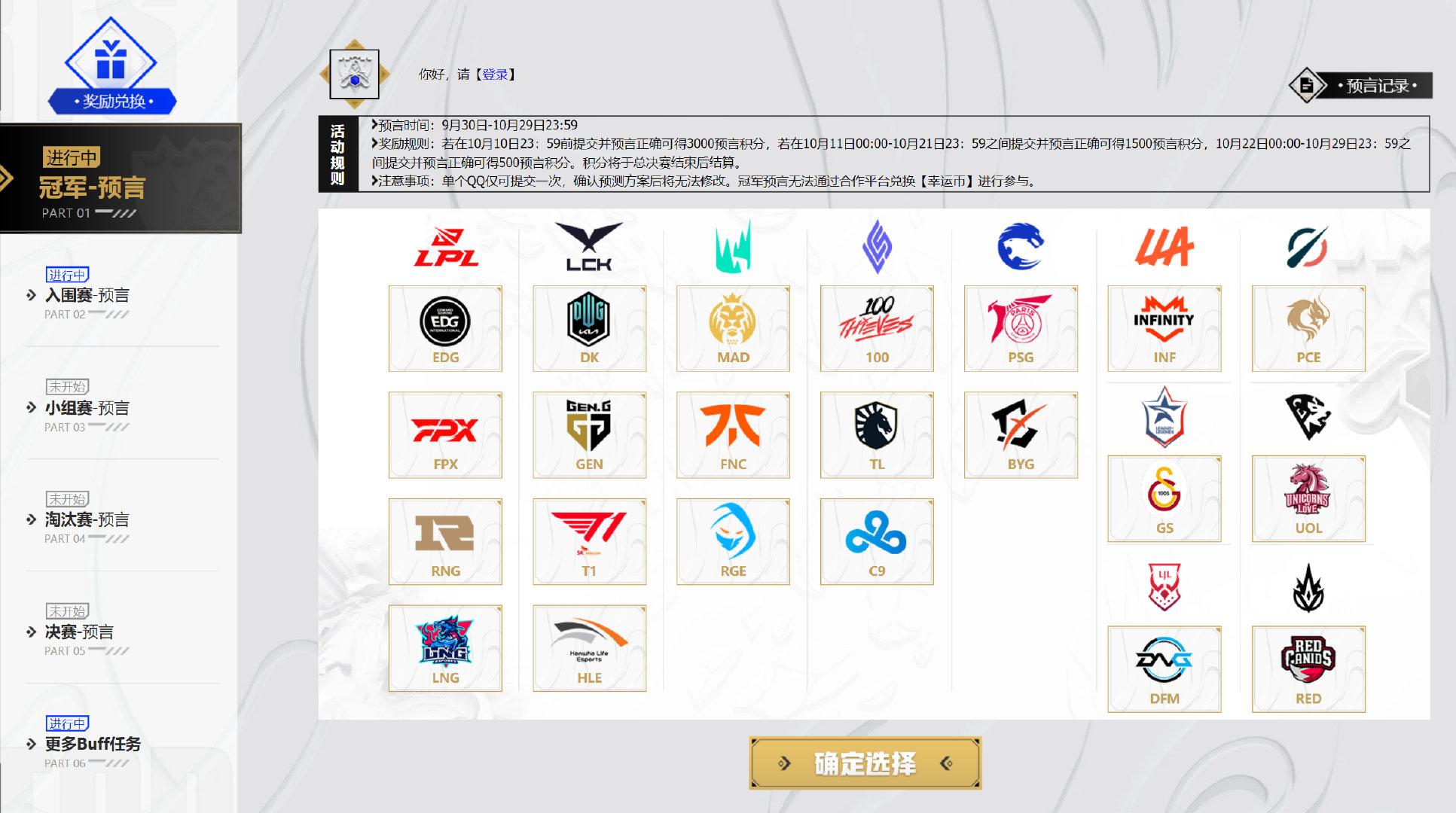Click the Worlds trophy avatar thumbnail
Viewport: 1456px width, 813px height.
click(x=354, y=74)
